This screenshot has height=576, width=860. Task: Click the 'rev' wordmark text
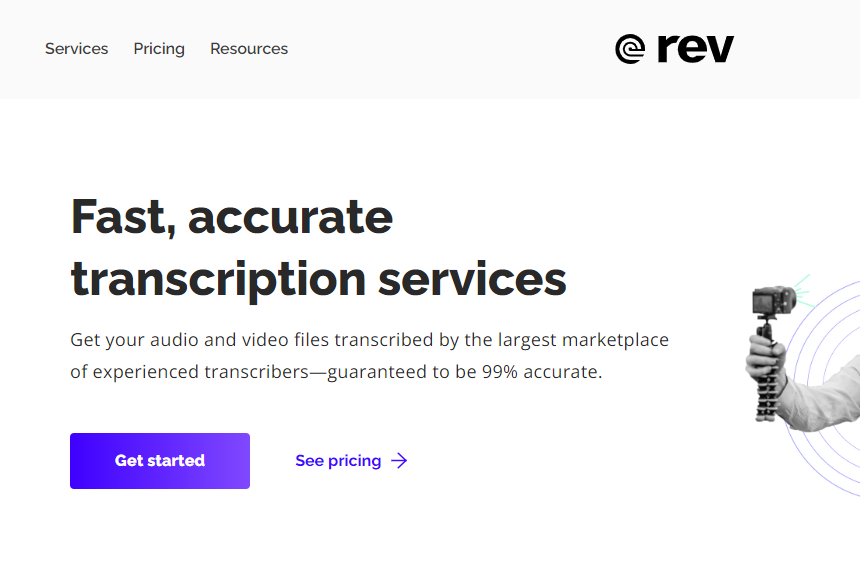695,49
